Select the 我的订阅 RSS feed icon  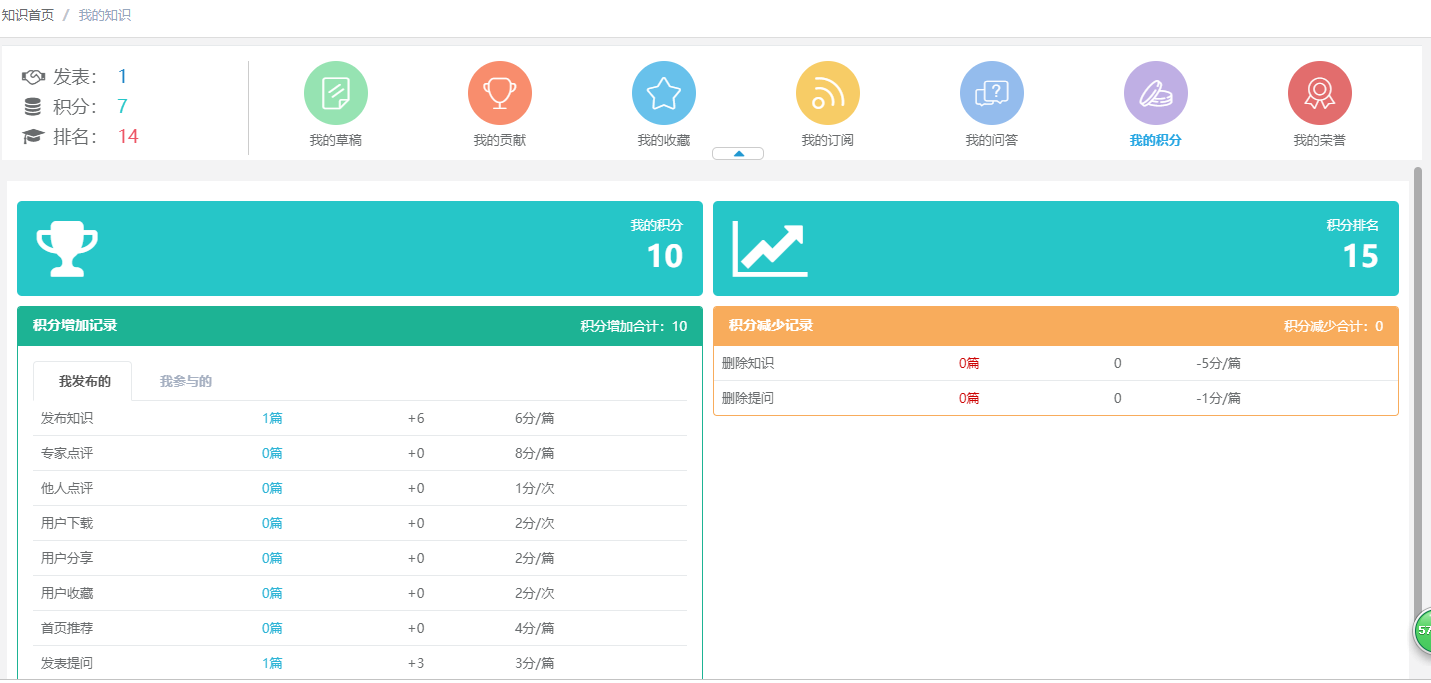pos(828,93)
